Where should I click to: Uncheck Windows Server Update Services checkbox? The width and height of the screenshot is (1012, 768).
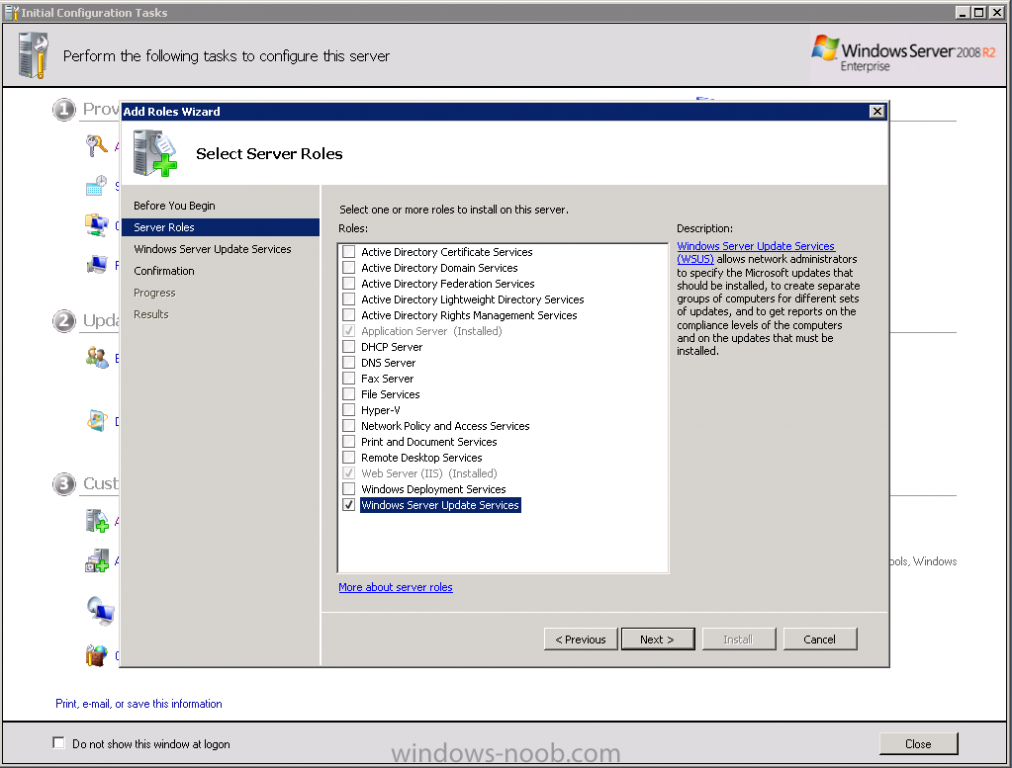349,505
